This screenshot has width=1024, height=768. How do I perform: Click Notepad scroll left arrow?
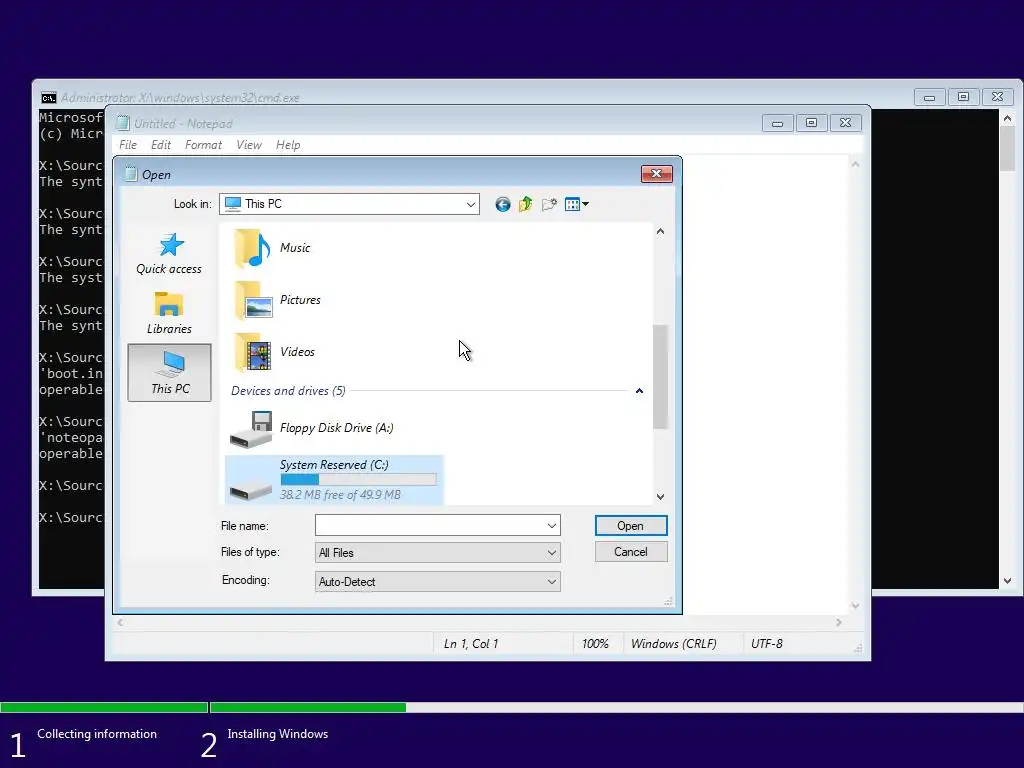point(120,623)
